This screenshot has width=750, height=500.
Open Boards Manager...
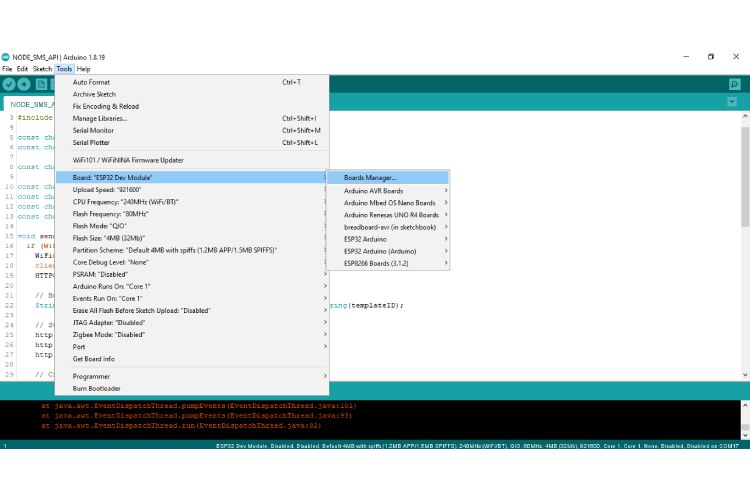[388, 178]
